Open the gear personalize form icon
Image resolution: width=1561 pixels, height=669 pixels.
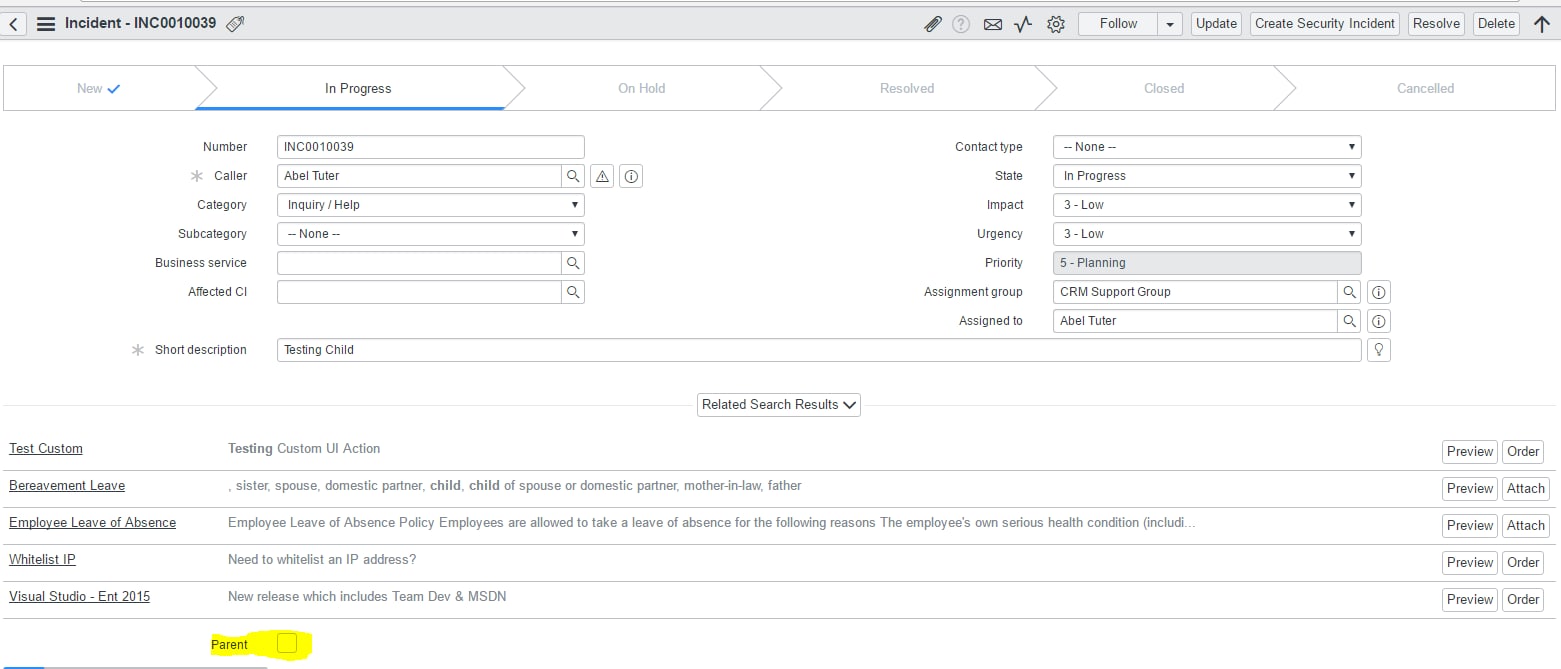tap(1056, 24)
